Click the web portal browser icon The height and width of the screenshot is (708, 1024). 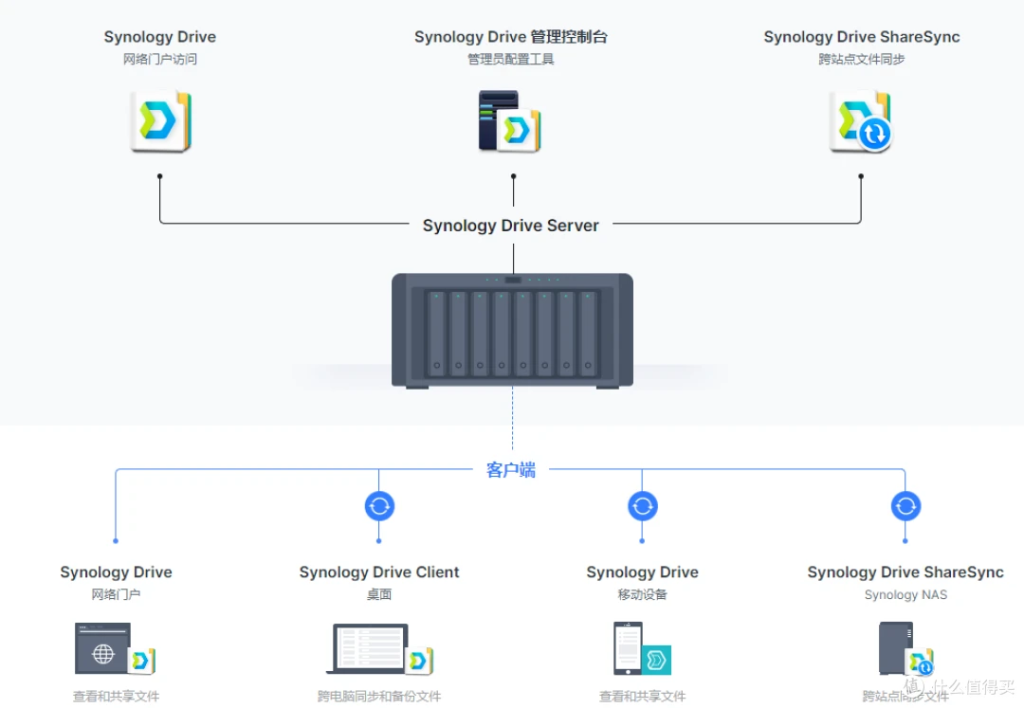[x=116, y=649]
